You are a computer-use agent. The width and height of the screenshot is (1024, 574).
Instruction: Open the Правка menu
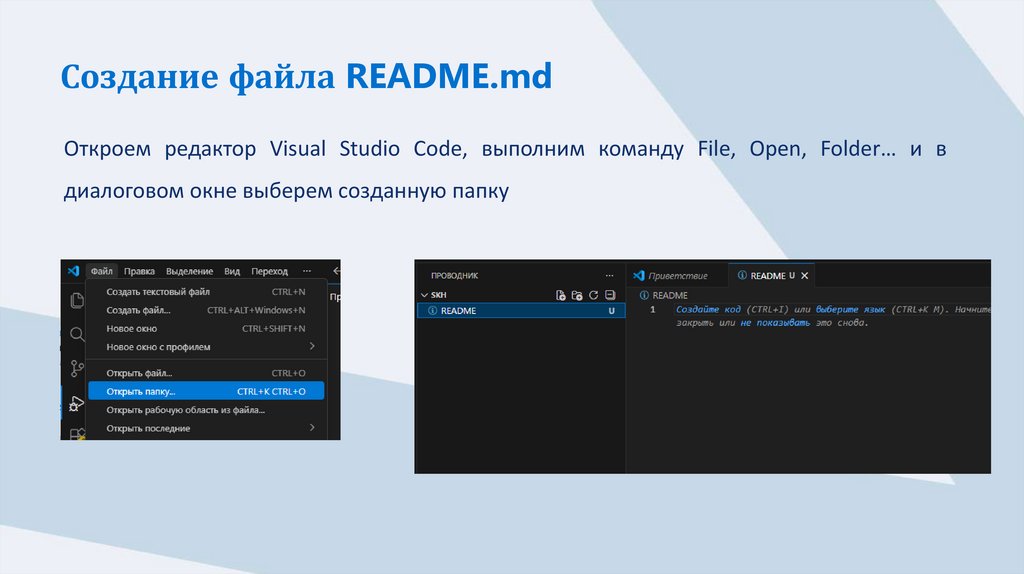pos(139,271)
